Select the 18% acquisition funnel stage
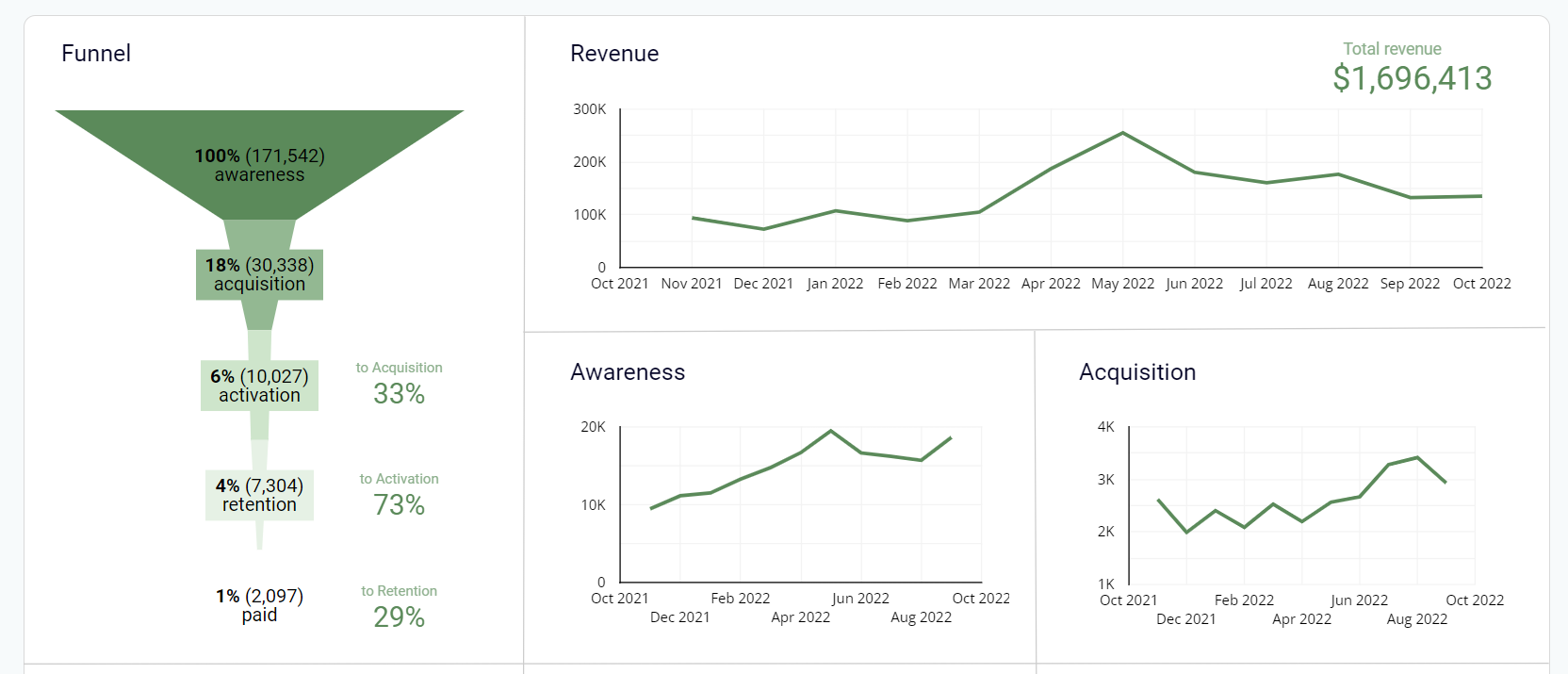This screenshot has height=674, width=1568. [259, 274]
